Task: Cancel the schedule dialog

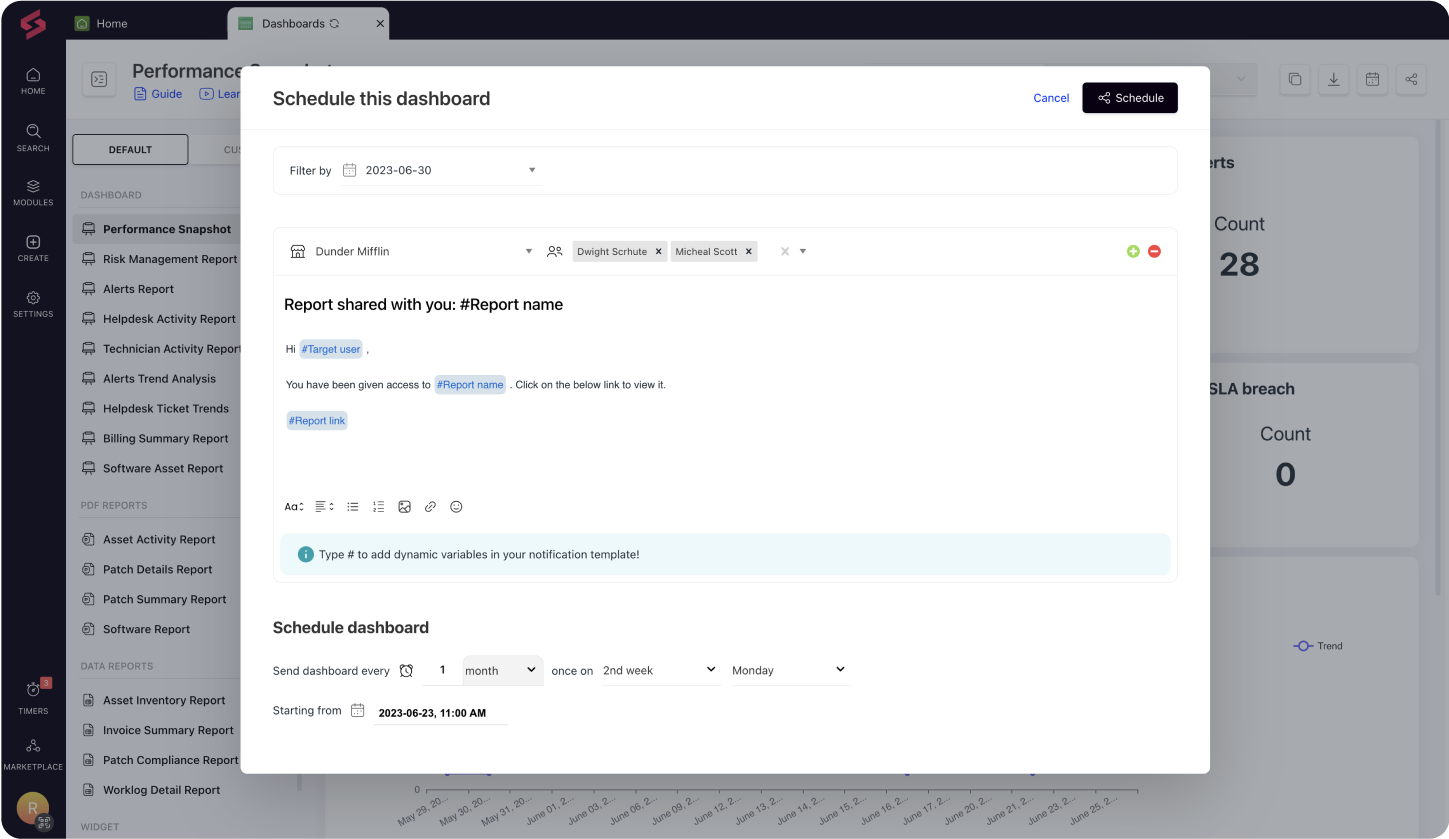Action: (x=1051, y=97)
